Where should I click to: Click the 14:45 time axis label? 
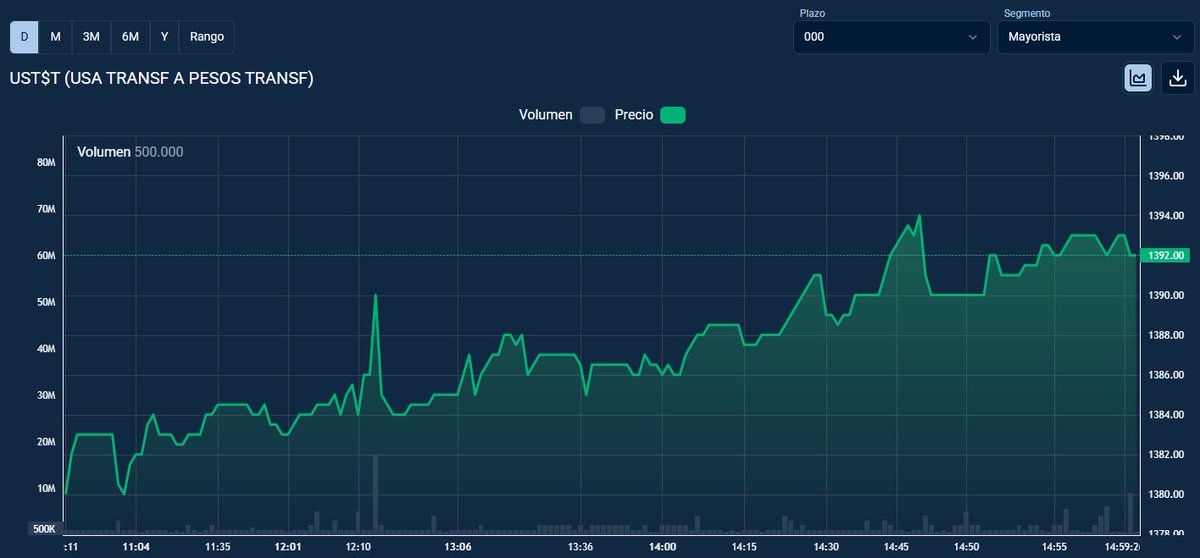(897, 547)
